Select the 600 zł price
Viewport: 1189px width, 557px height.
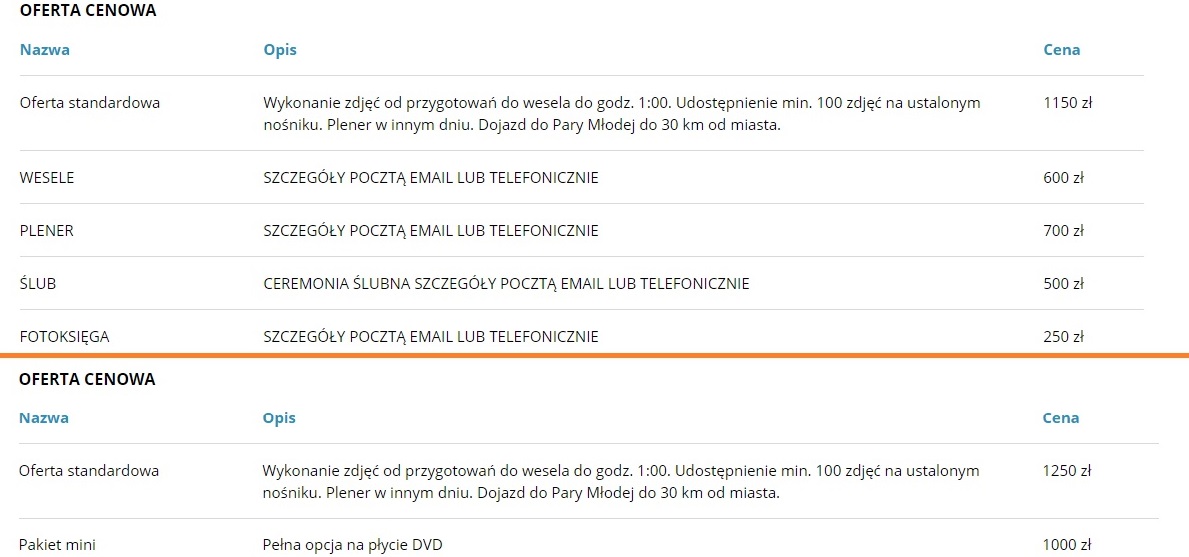(x=1063, y=178)
